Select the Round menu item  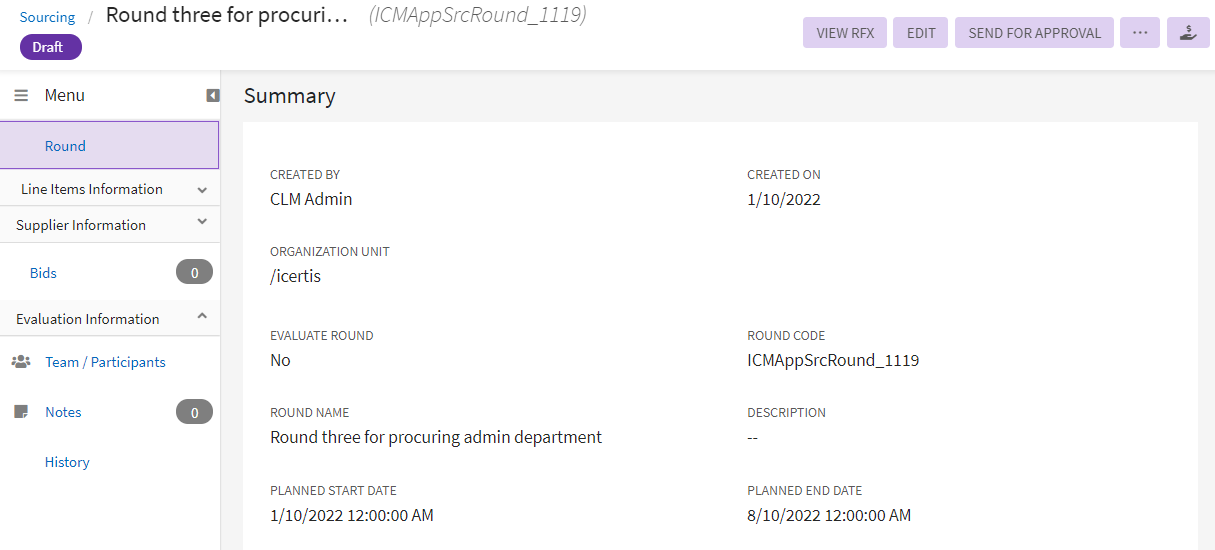coord(66,146)
